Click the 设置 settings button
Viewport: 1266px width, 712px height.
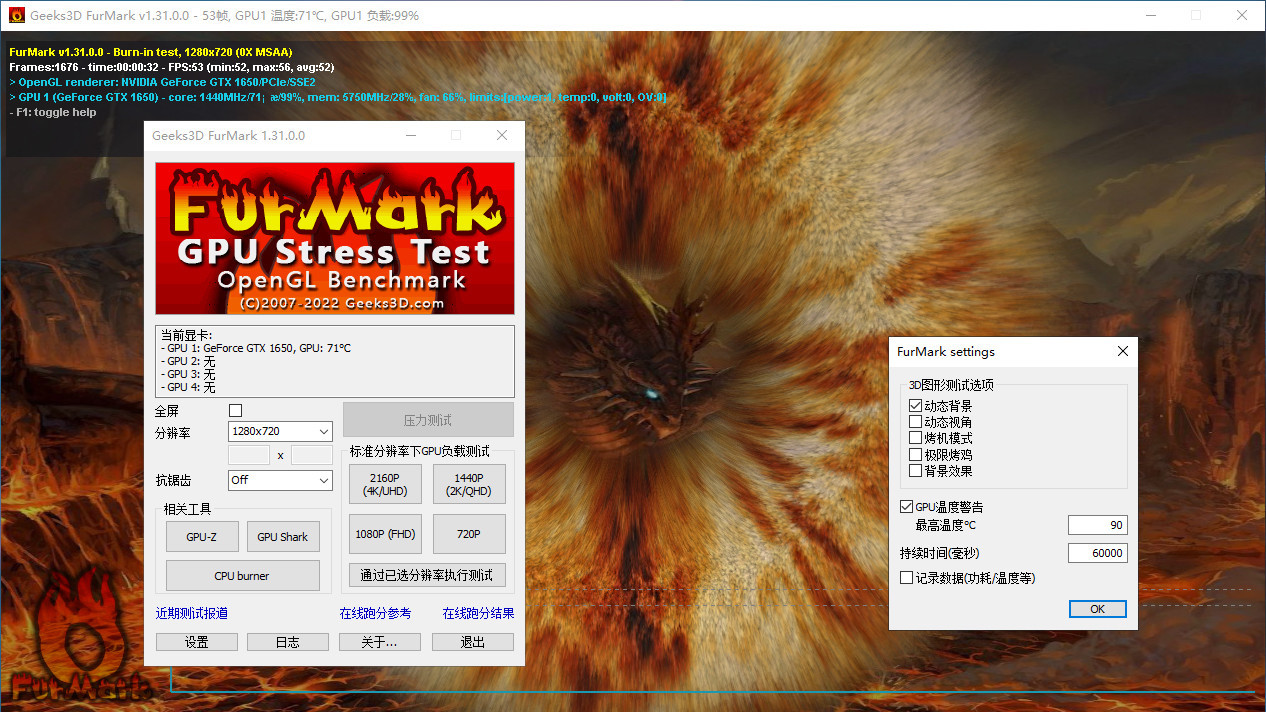pyautogui.click(x=197, y=642)
